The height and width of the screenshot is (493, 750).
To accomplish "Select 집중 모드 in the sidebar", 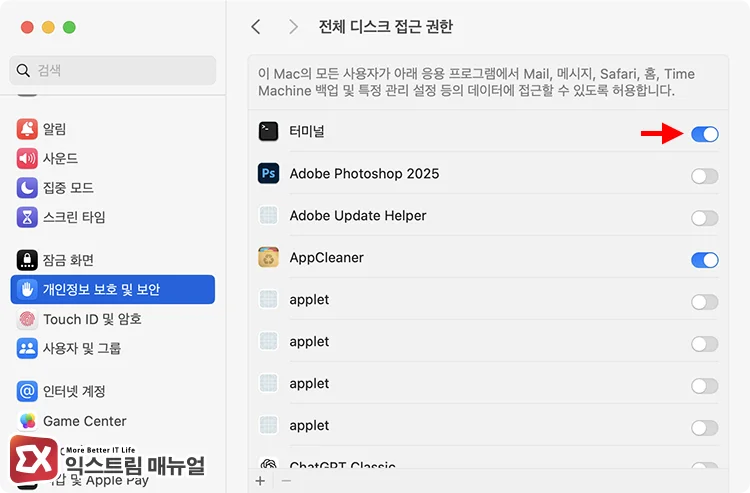I will (x=112, y=187).
